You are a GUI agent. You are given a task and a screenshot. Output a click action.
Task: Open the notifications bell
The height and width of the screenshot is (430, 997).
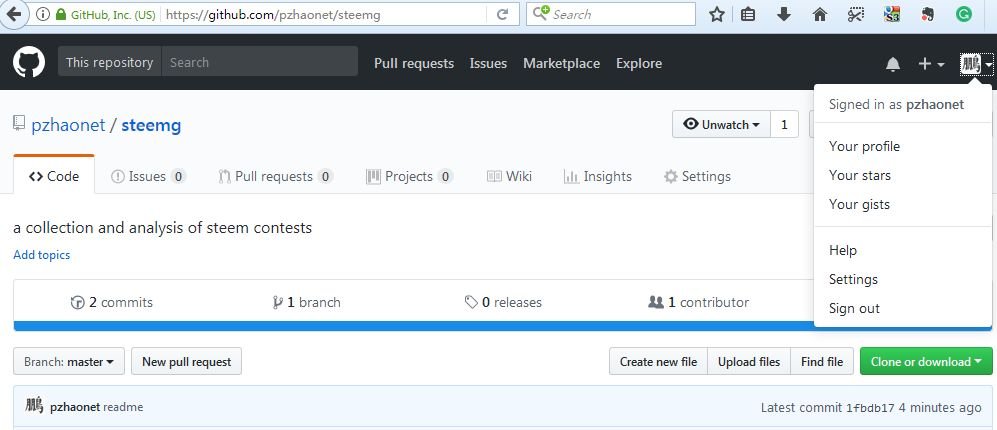tap(893, 64)
